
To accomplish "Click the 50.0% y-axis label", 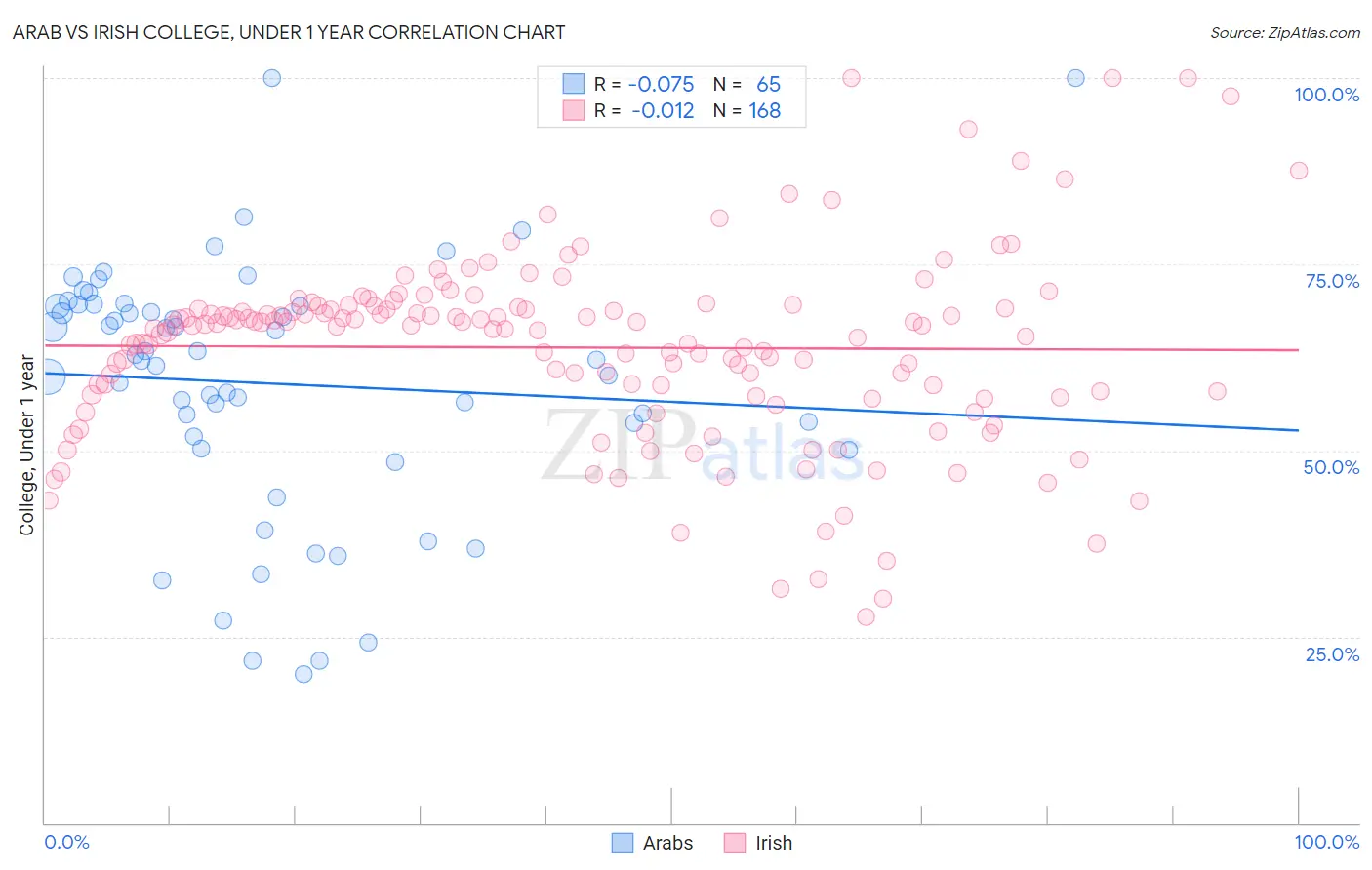I will tap(1331, 467).
